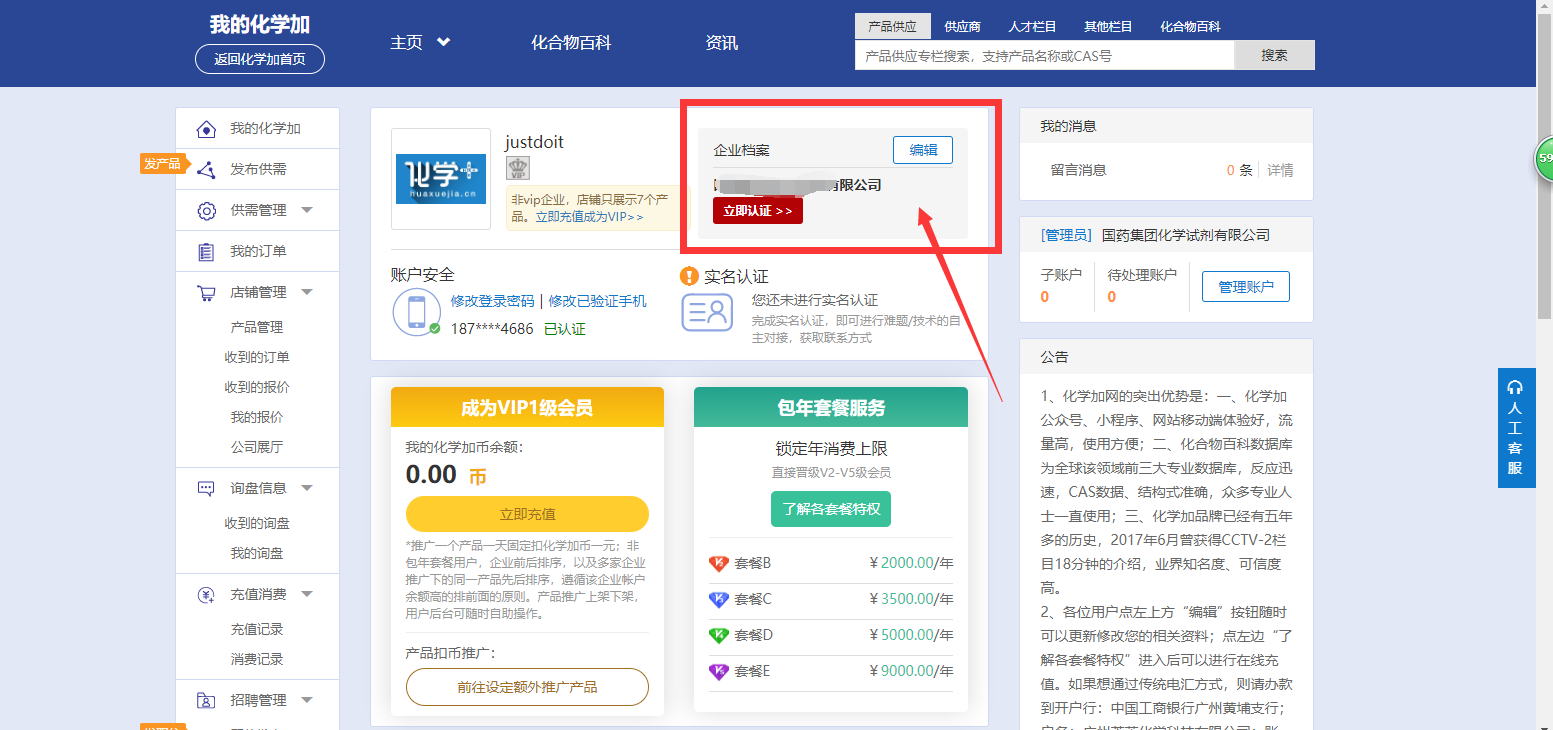The width and height of the screenshot is (1553, 730).
Task: Click the 人工客服 headset icon
Action: click(x=1515, y=387)
